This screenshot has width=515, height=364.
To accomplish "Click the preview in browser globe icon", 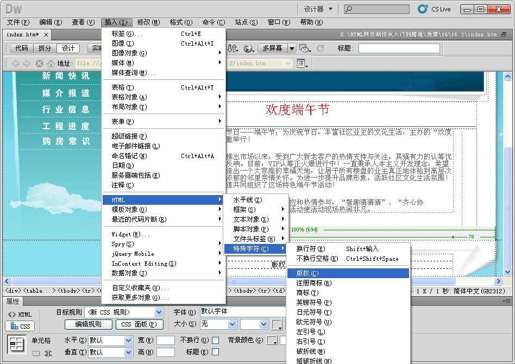I will [249, 49].
